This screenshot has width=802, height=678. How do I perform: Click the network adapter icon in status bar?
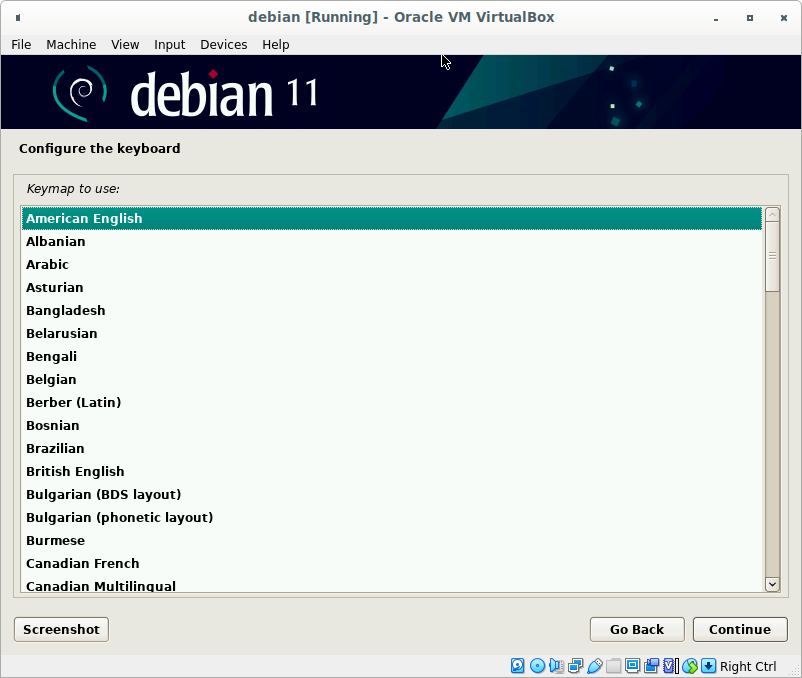pos(575,666)
